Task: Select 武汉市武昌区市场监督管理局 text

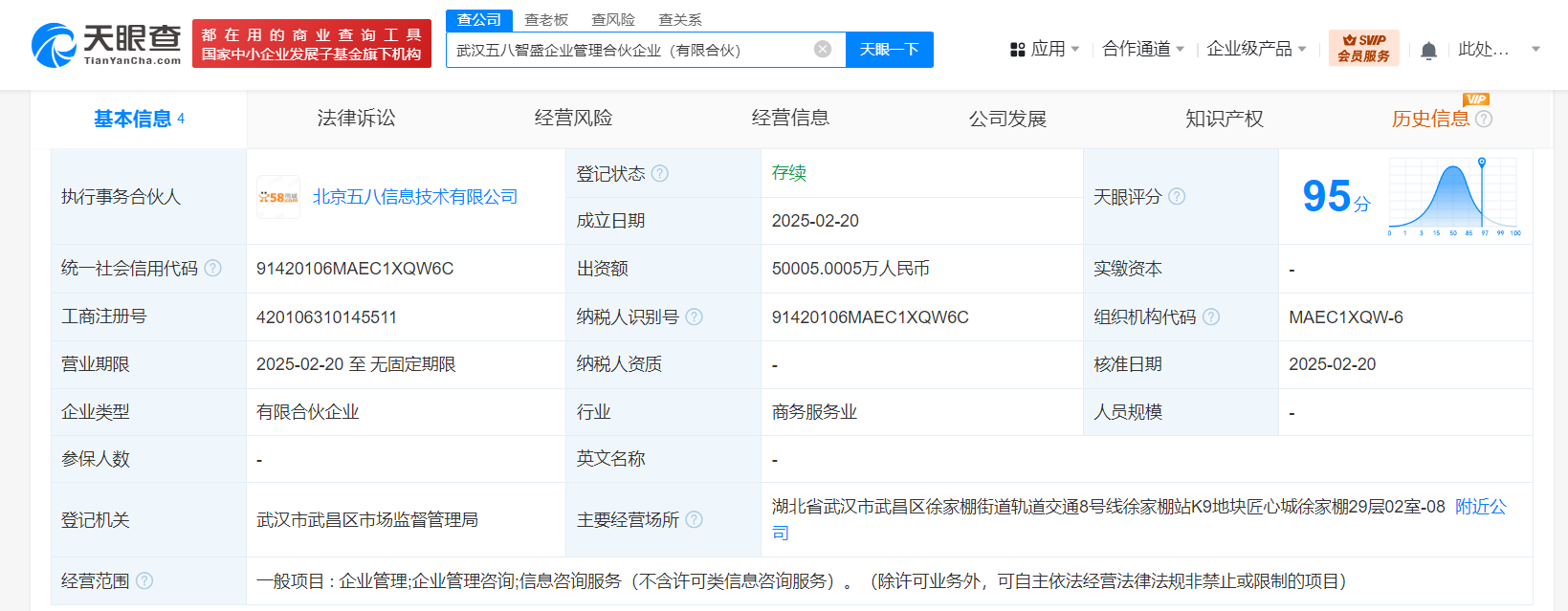Action: (x=367, y=519)
